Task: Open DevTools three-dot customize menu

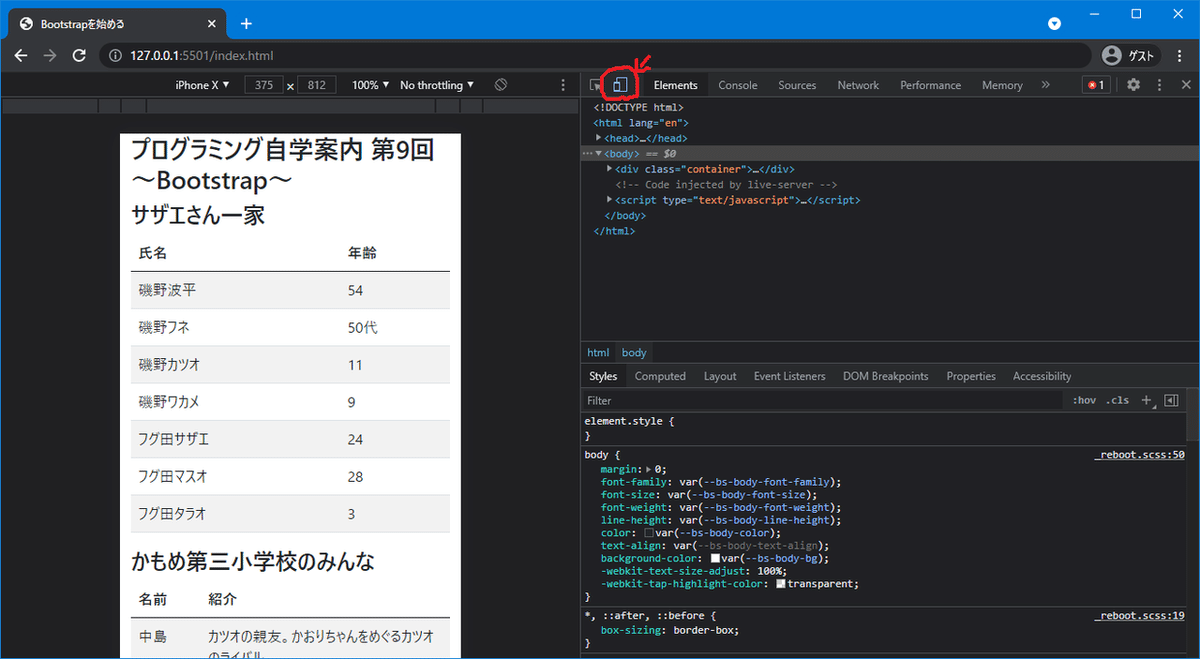Action: 1160,85
